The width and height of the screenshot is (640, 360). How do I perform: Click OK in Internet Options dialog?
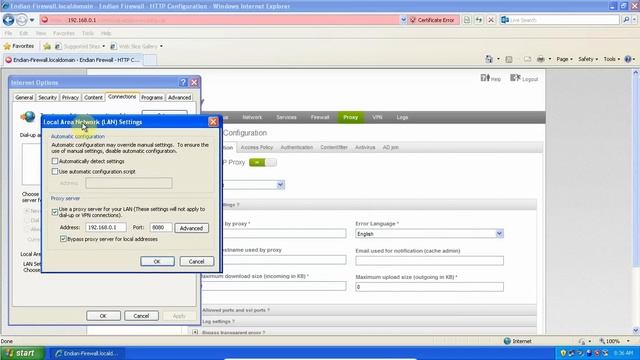point(103,316)
